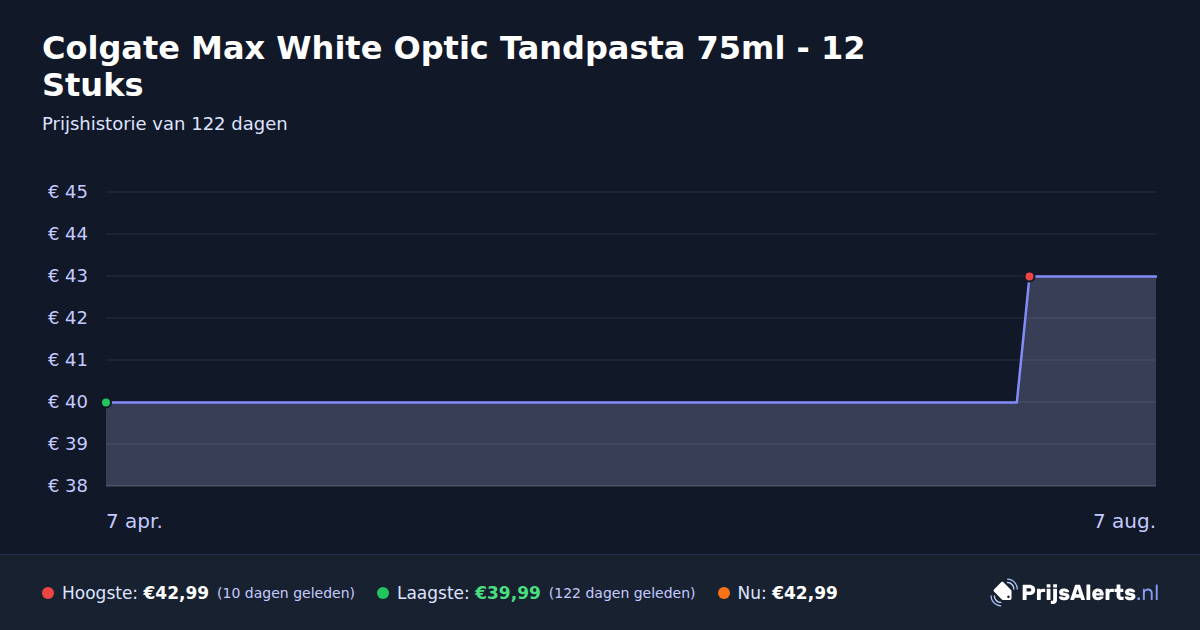Click the Hoogste €42,99 value
The image size is (1200, 630).
(176, 593)
